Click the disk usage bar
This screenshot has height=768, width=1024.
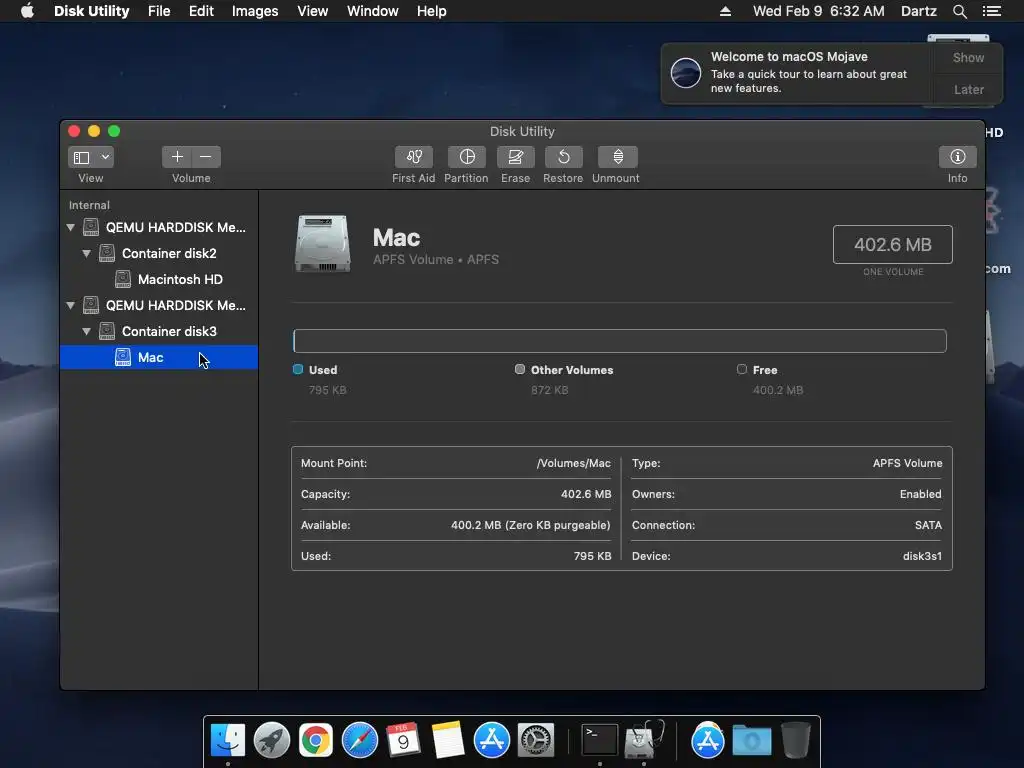620,341
